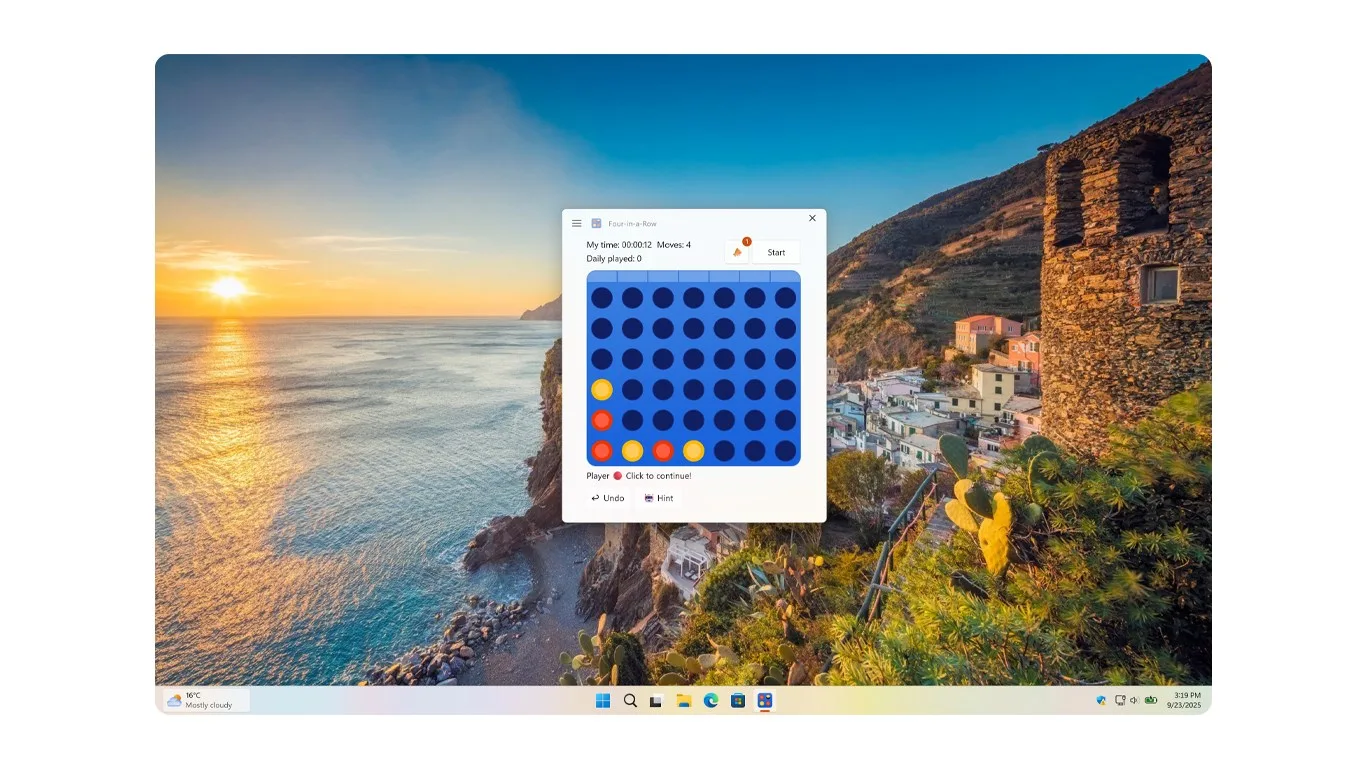Click the 'Moves: 4' counter text
The image size is (1366, 768).
[674, 245]
